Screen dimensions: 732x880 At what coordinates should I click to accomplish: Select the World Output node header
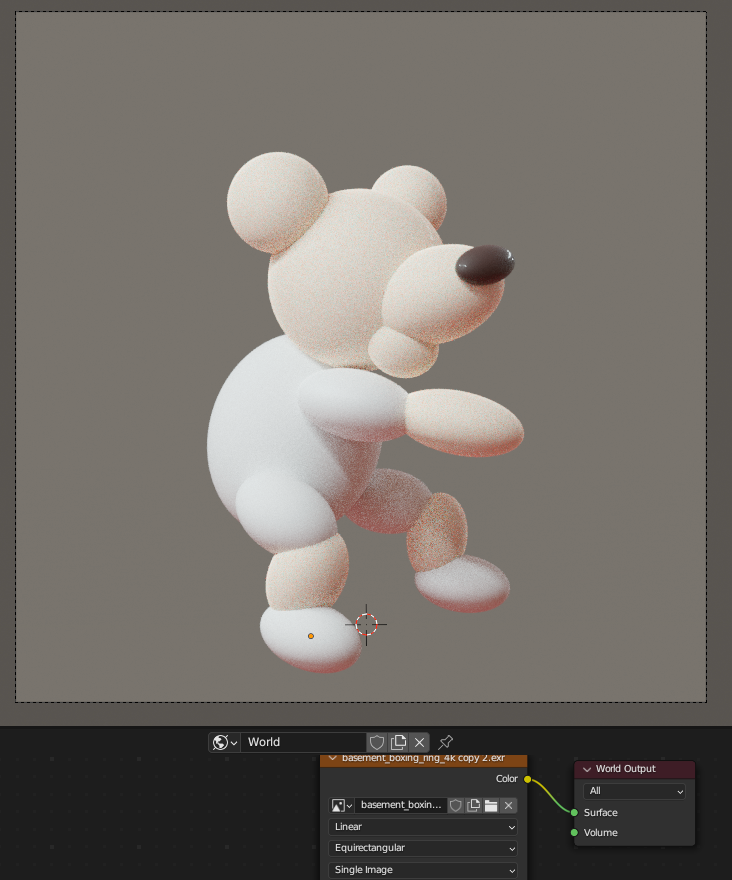coord(634,769)
